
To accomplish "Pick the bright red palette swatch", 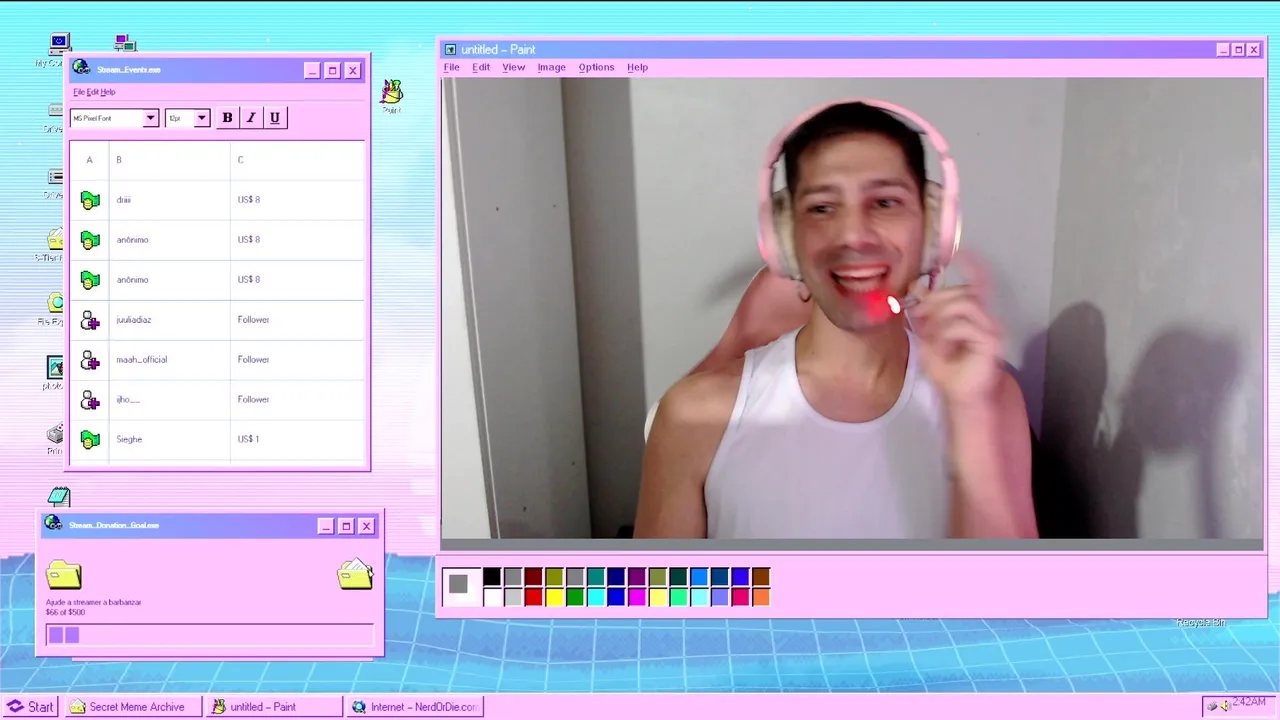I will [x=533, y=597].
